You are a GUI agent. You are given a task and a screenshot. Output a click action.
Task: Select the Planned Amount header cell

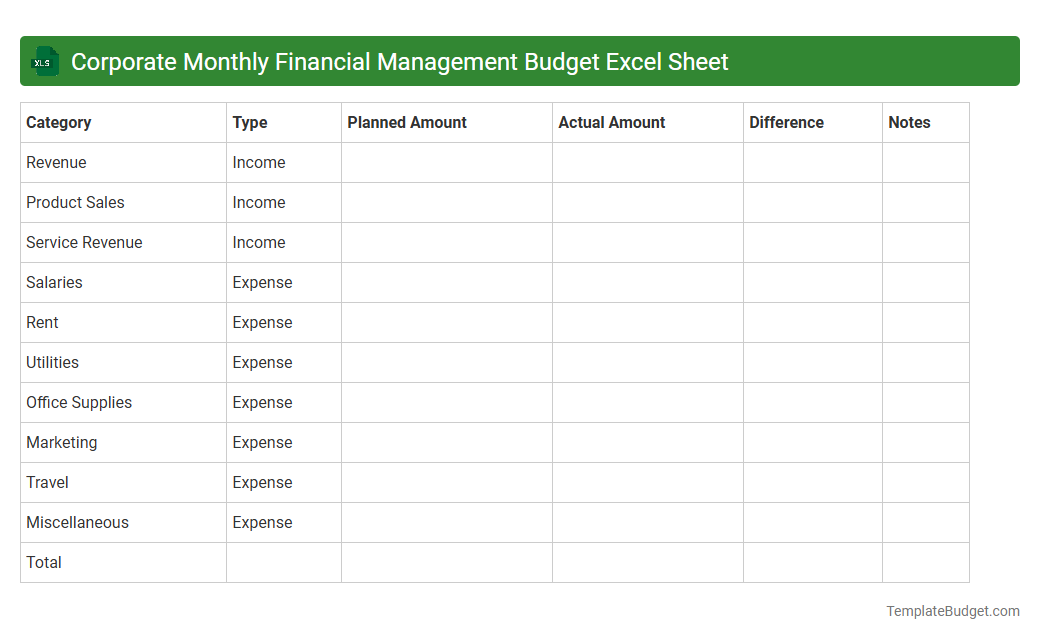406,122
